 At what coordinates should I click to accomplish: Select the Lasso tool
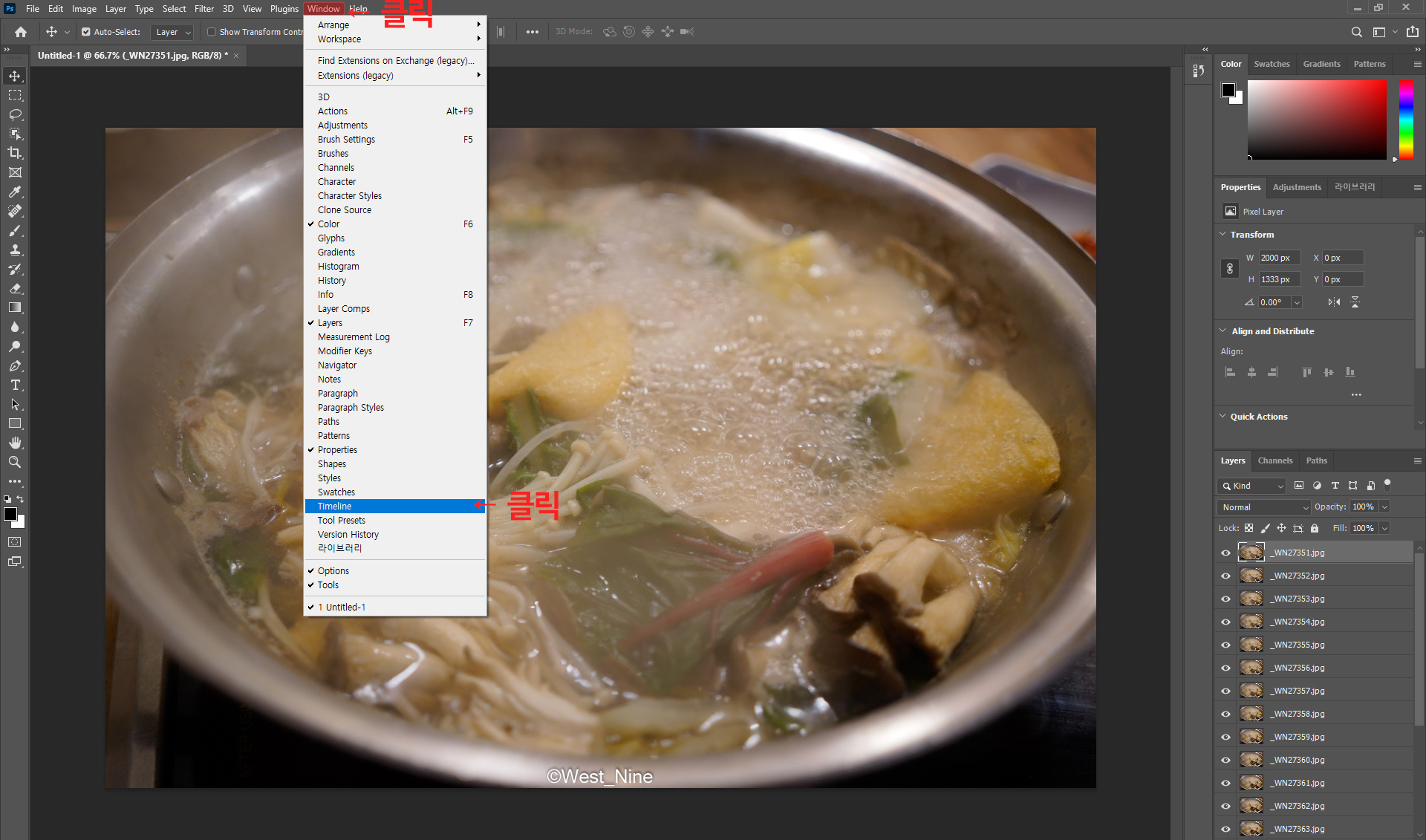[15, 114]
